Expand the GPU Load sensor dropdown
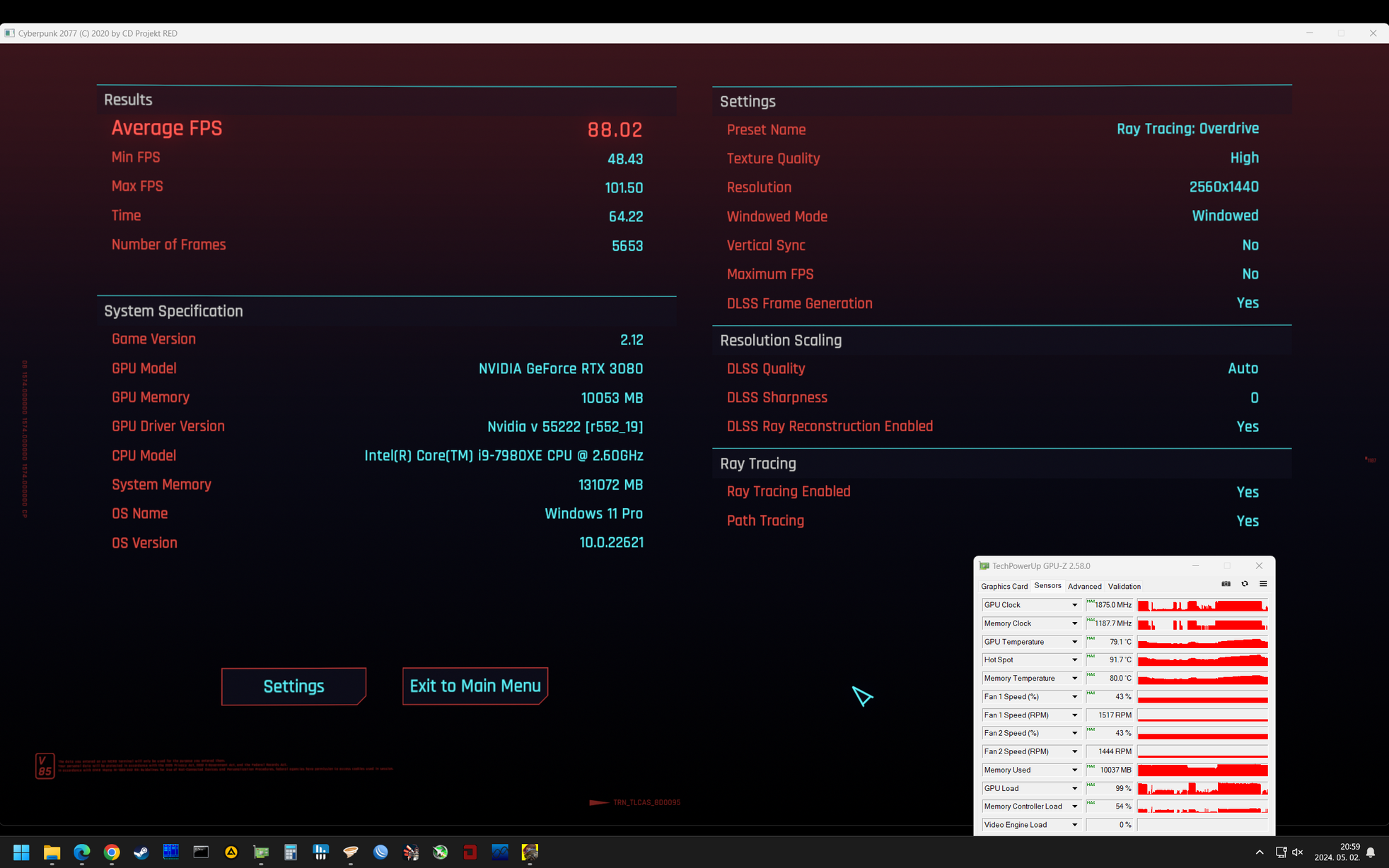This screenshot has width=1389, height=868. pyautogui.click(x=1074, y=788)
